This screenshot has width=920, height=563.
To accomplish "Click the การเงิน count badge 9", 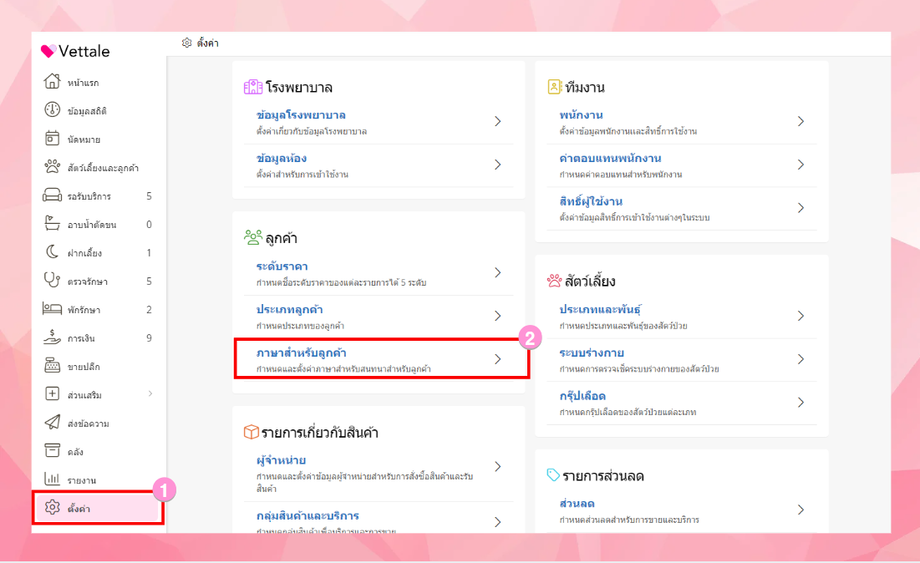I will click(x=149, y=338).
